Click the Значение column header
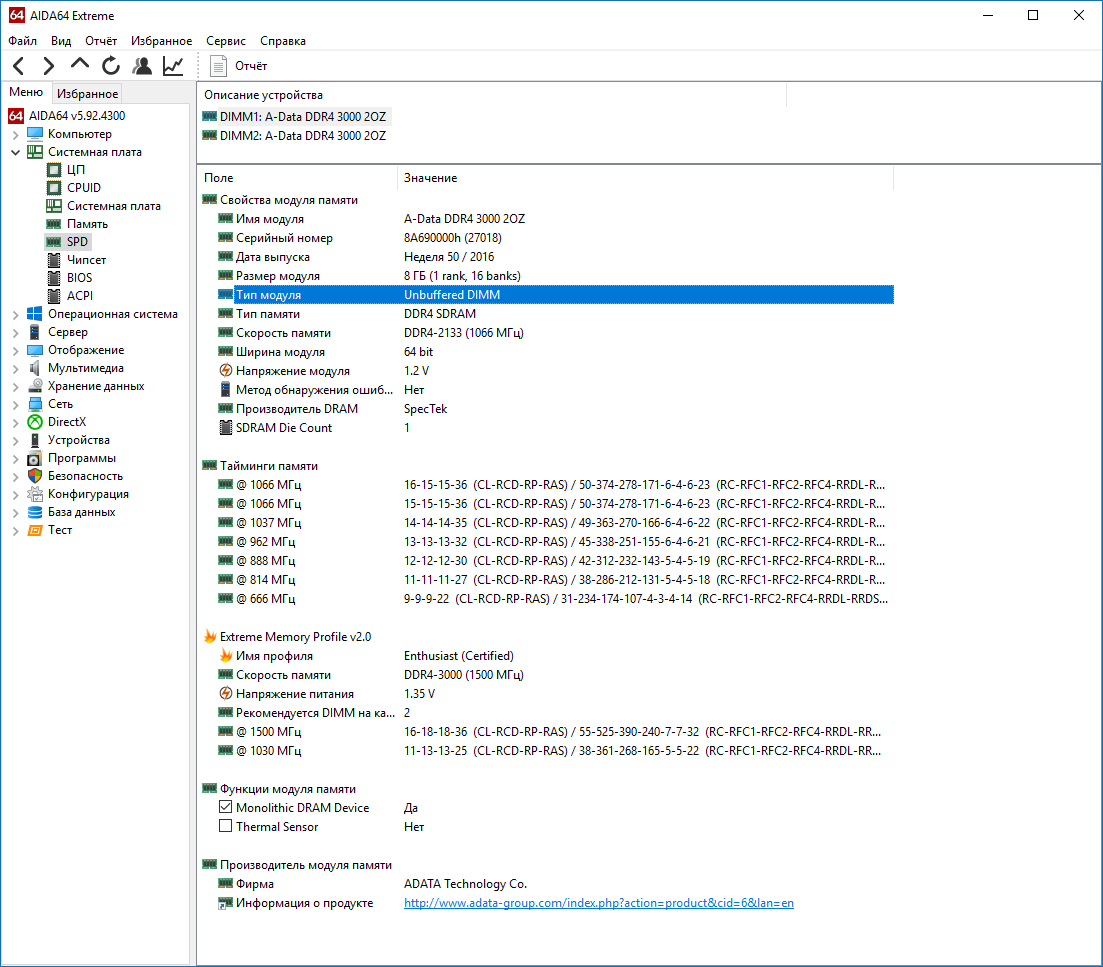Image resolution: width=1103 pixels, height=967 pixels. (646, 178)
